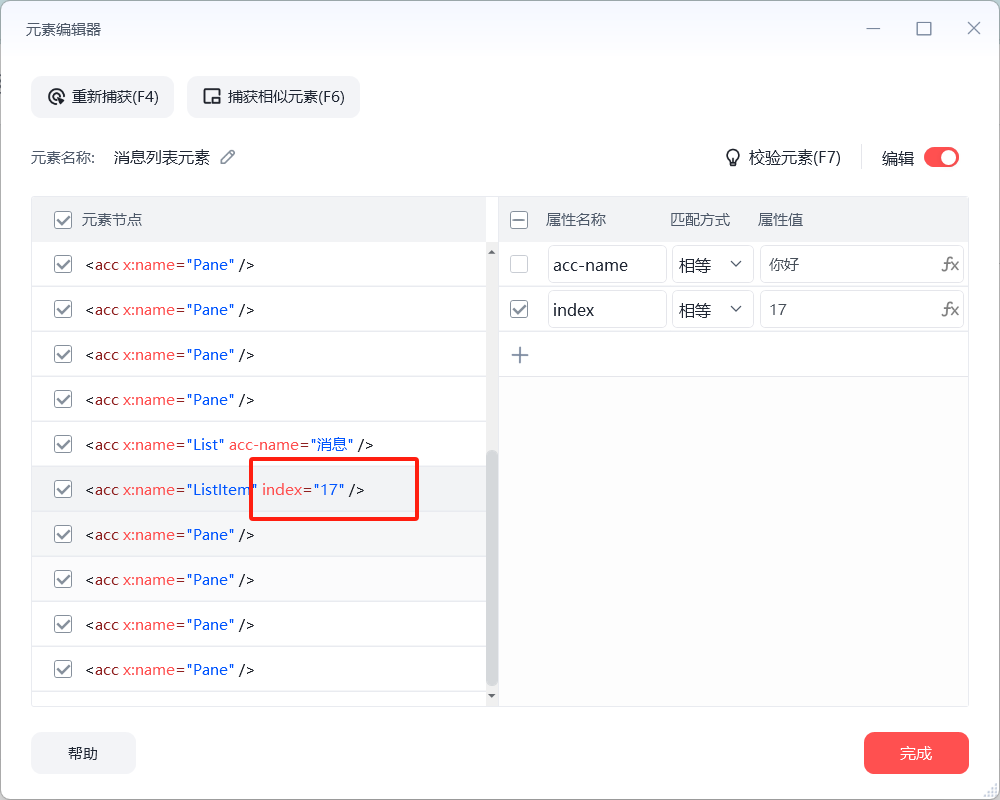Uncheck the index attribute checkbox

click(x=519, y=309)
